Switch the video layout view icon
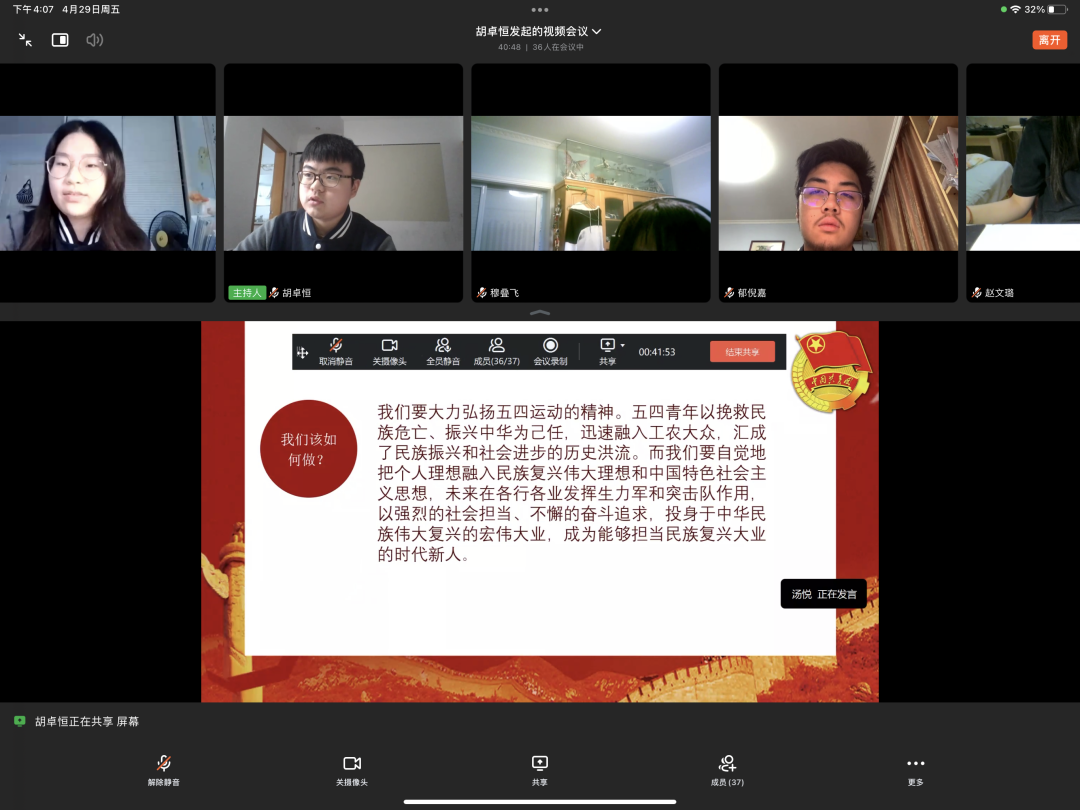The height and width of the screenshot is (810, 1080). [60, 40]
